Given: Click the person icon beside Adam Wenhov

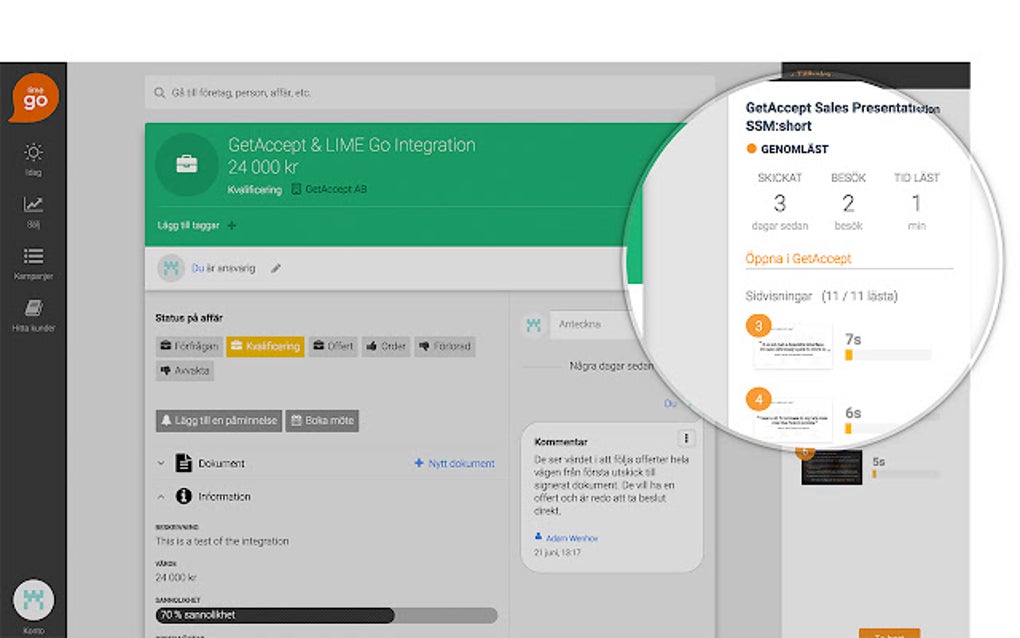Looking at the screenshot, I should tap(538, 537).
